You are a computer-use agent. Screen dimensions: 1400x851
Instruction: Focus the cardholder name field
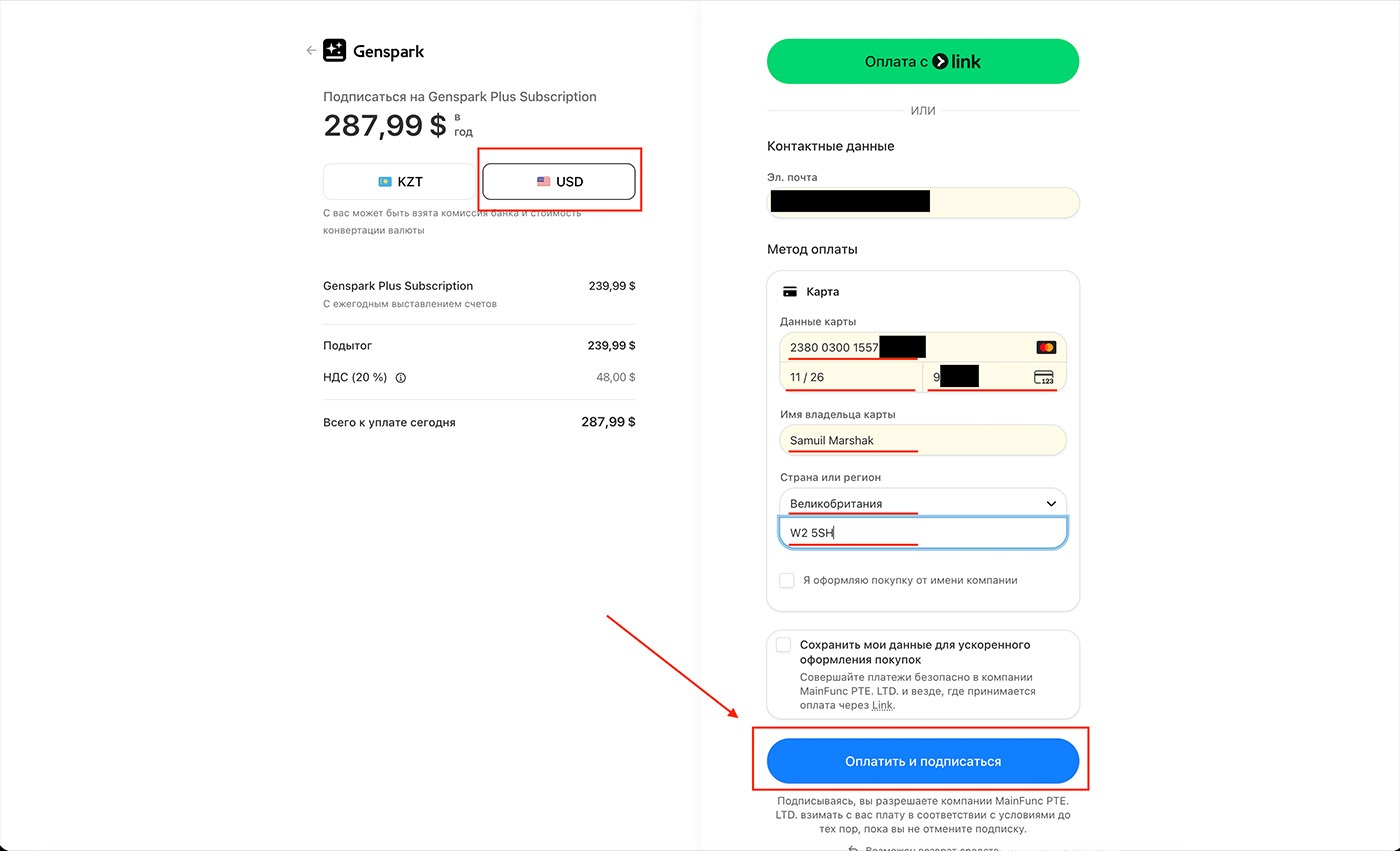point(922,440)
